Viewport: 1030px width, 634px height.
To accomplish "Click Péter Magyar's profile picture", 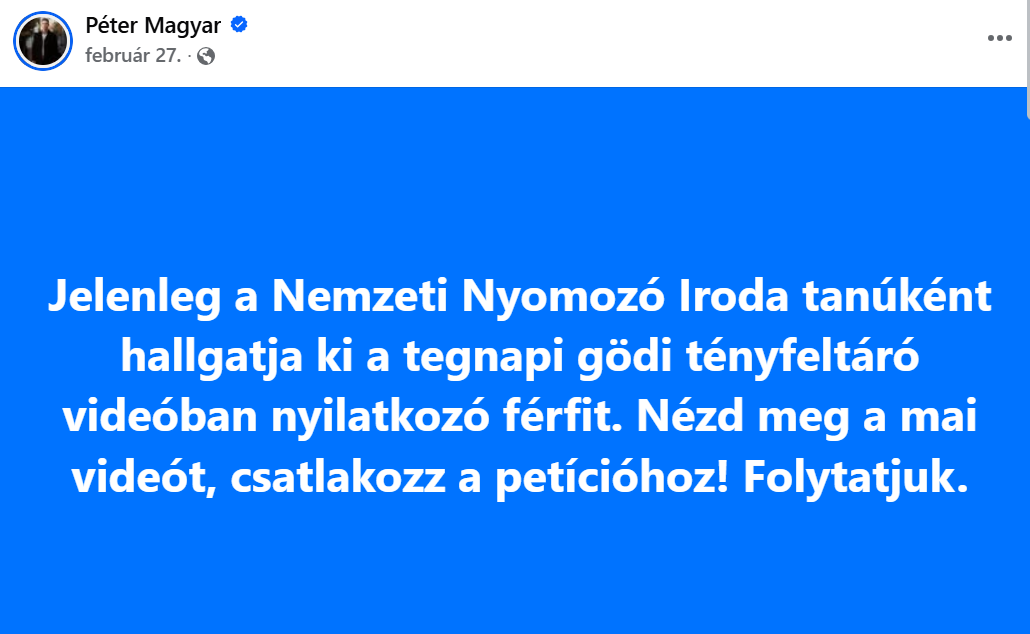I will point(43,42).
